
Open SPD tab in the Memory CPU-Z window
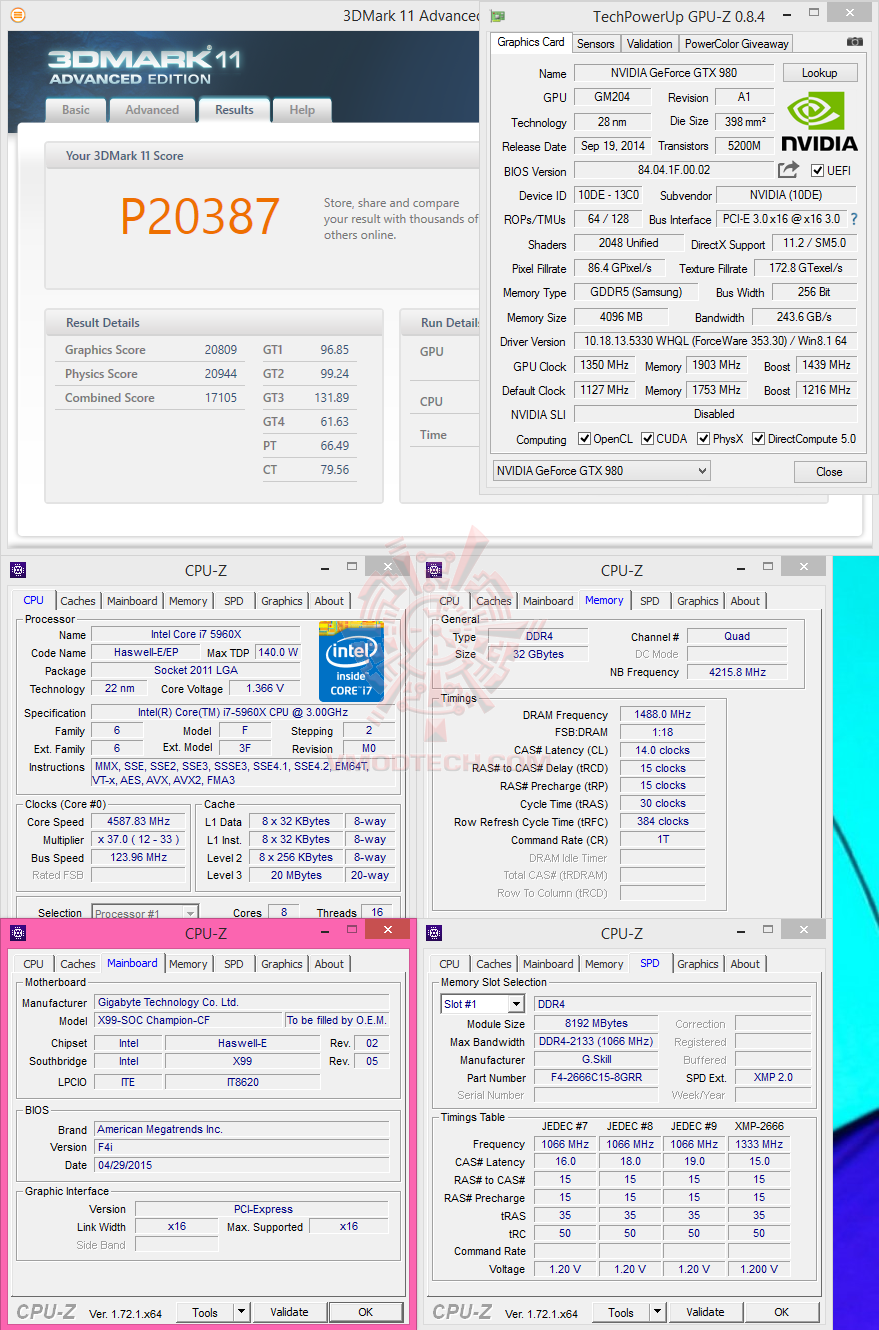pos(650,601)
